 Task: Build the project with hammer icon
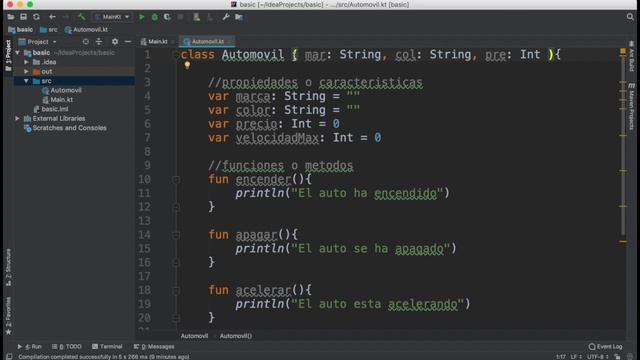click(82, 17)
